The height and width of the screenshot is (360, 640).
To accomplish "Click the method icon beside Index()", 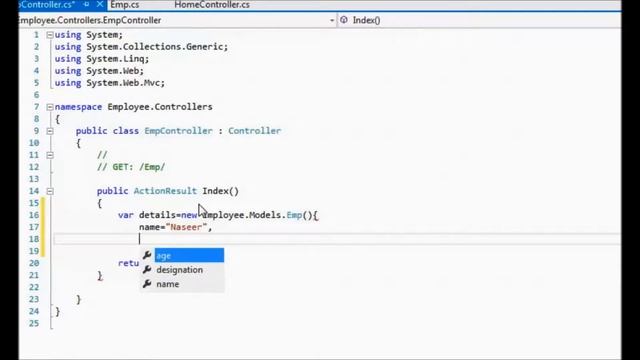I will pyautogui.click(x=344, y=20).
